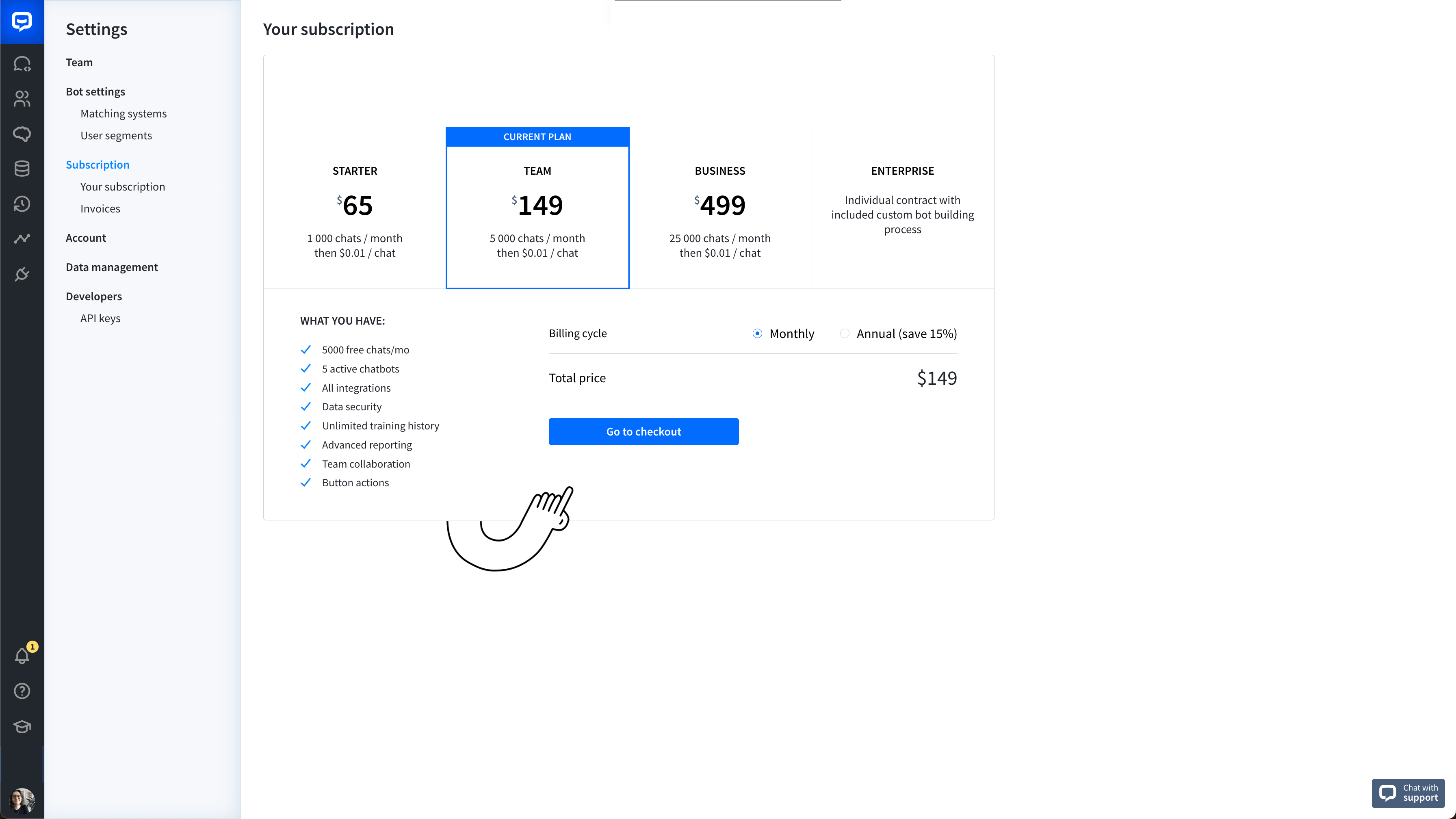Select the Starter $65 plan card
Viewport: 1456px width, 819px height.
tap(354, 208)
